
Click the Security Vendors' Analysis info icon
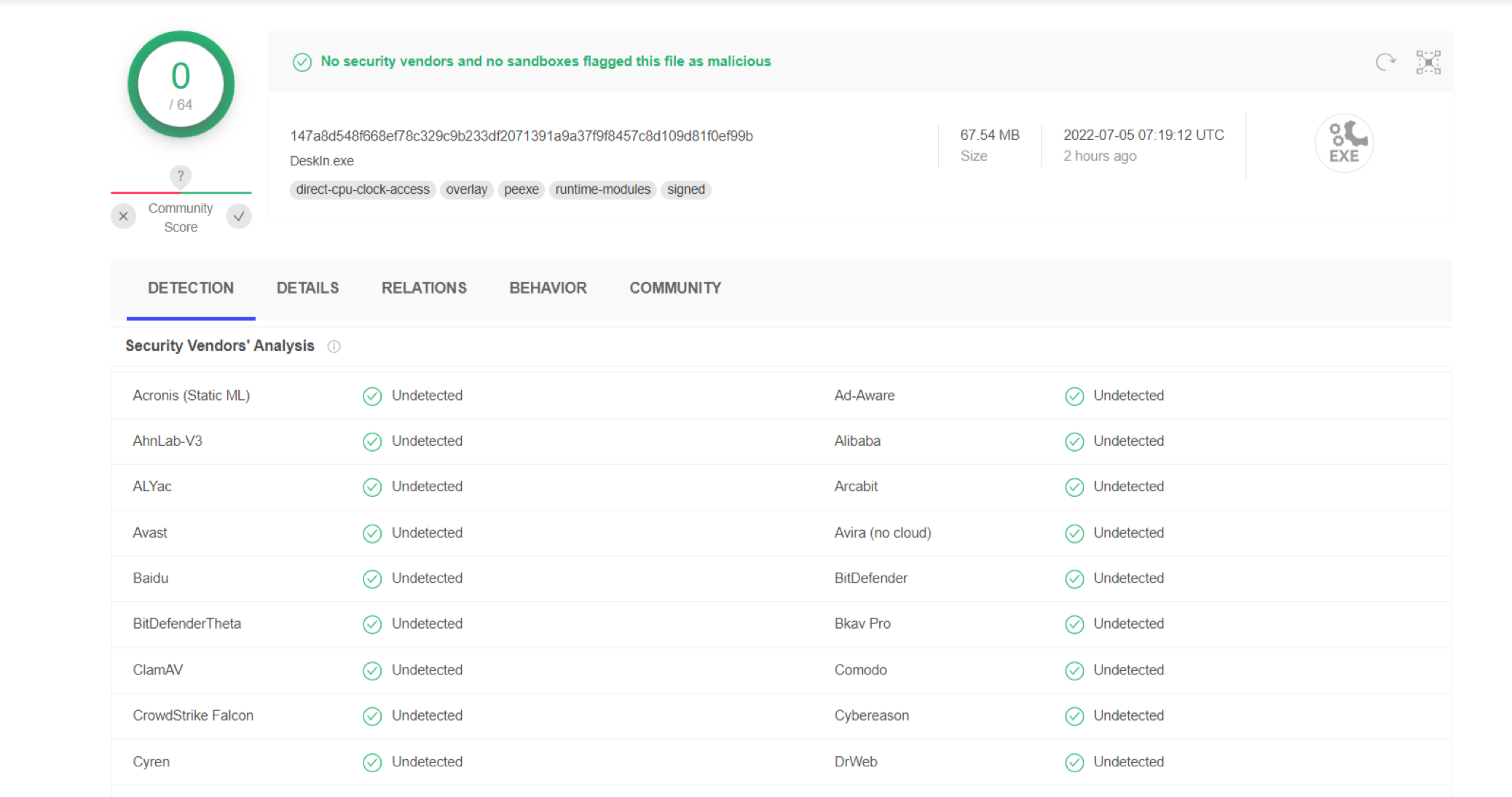click(x=334, y=347)
